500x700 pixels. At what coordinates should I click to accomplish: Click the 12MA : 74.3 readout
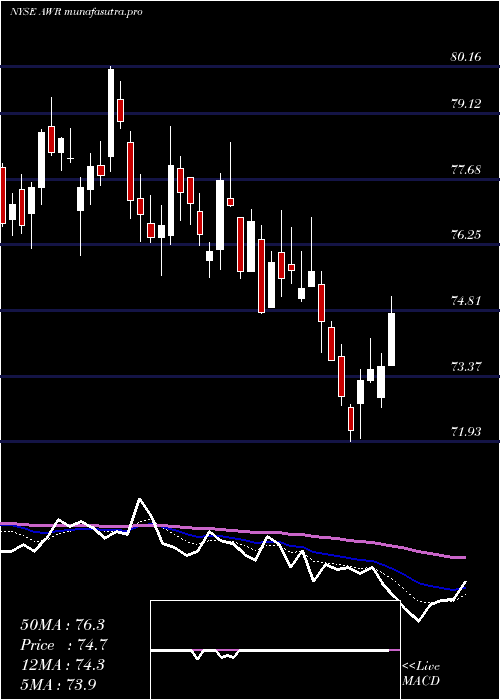click(63, 665)
